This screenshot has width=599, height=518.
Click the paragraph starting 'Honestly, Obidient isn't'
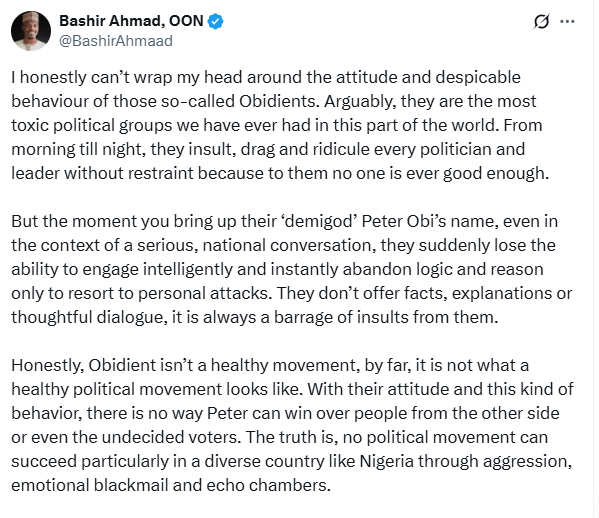point(292,425)
